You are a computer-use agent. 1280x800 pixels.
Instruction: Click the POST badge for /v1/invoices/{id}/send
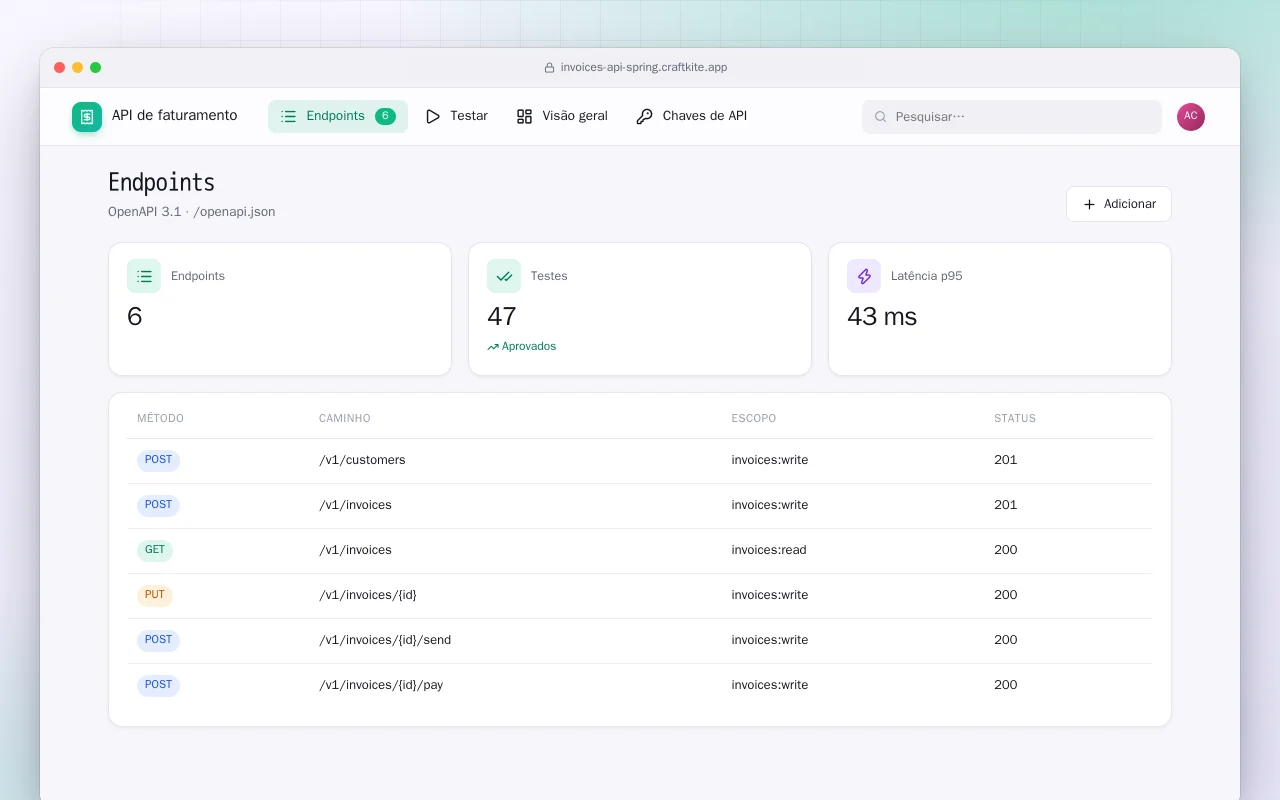(158, 640)
